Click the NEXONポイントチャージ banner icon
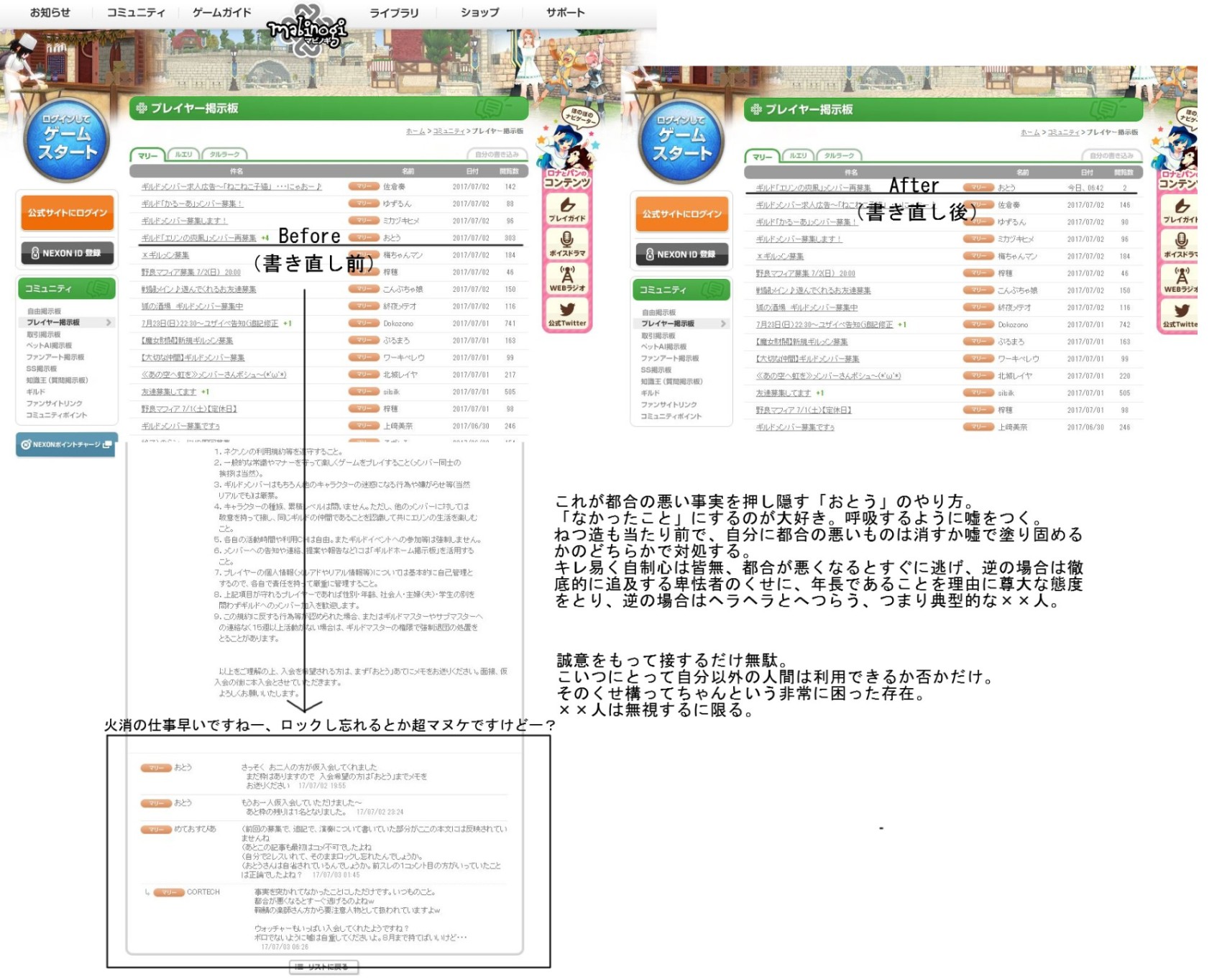 (x=26, y=444)
